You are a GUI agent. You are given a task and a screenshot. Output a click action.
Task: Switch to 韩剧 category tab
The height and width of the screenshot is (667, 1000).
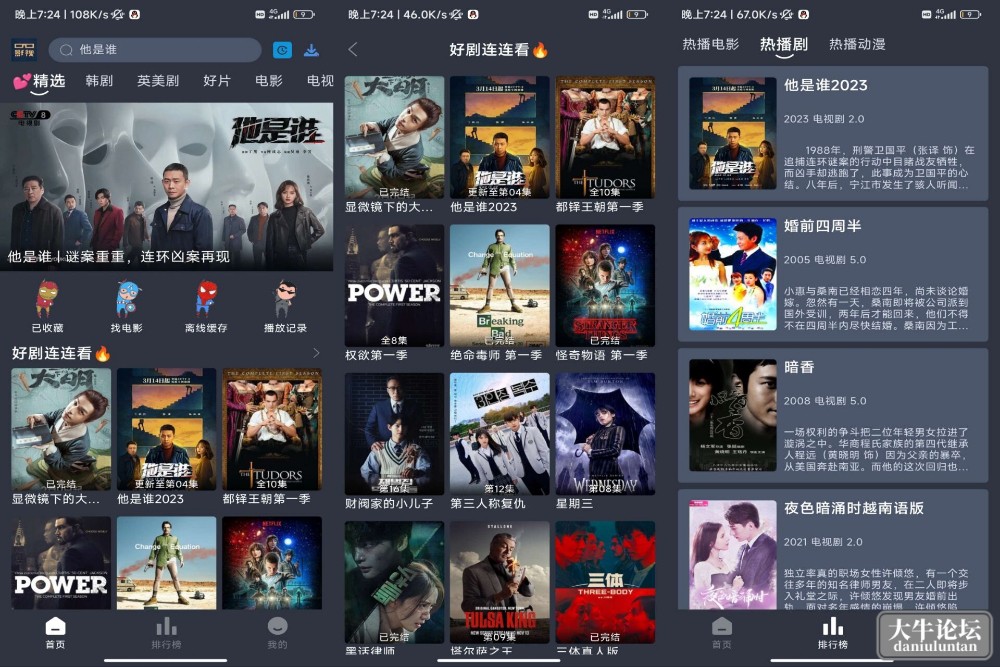click(x=99, y=81)
